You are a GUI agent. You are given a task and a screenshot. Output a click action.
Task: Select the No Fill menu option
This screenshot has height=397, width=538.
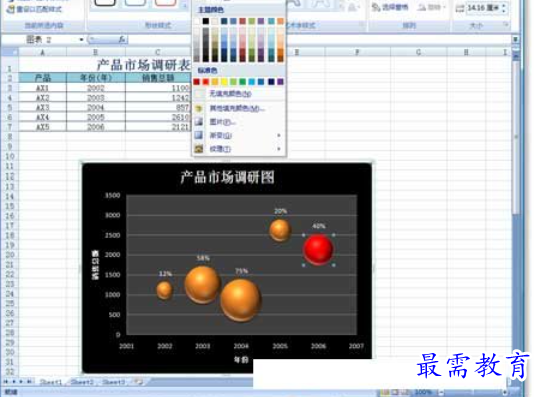239,94
